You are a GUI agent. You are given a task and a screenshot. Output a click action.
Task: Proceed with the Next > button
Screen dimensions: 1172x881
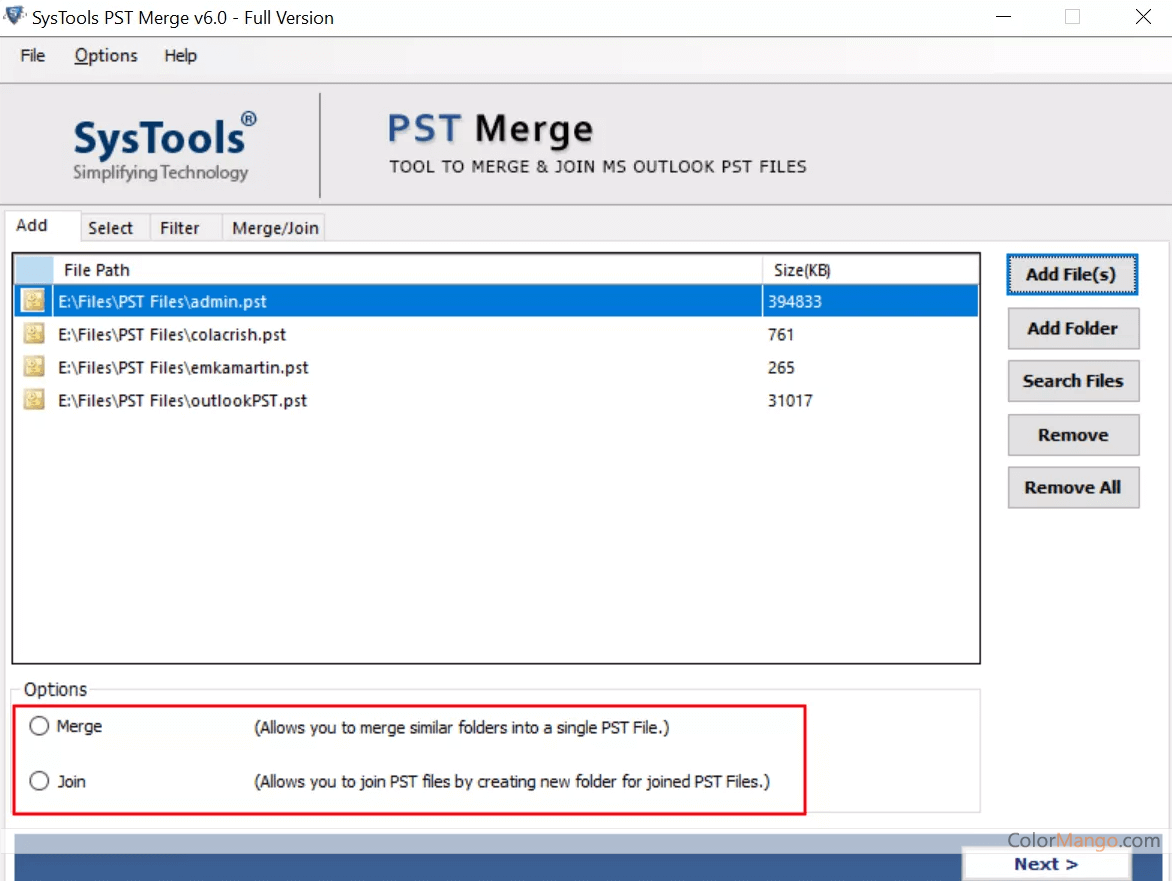click(x=1046, y=864)
